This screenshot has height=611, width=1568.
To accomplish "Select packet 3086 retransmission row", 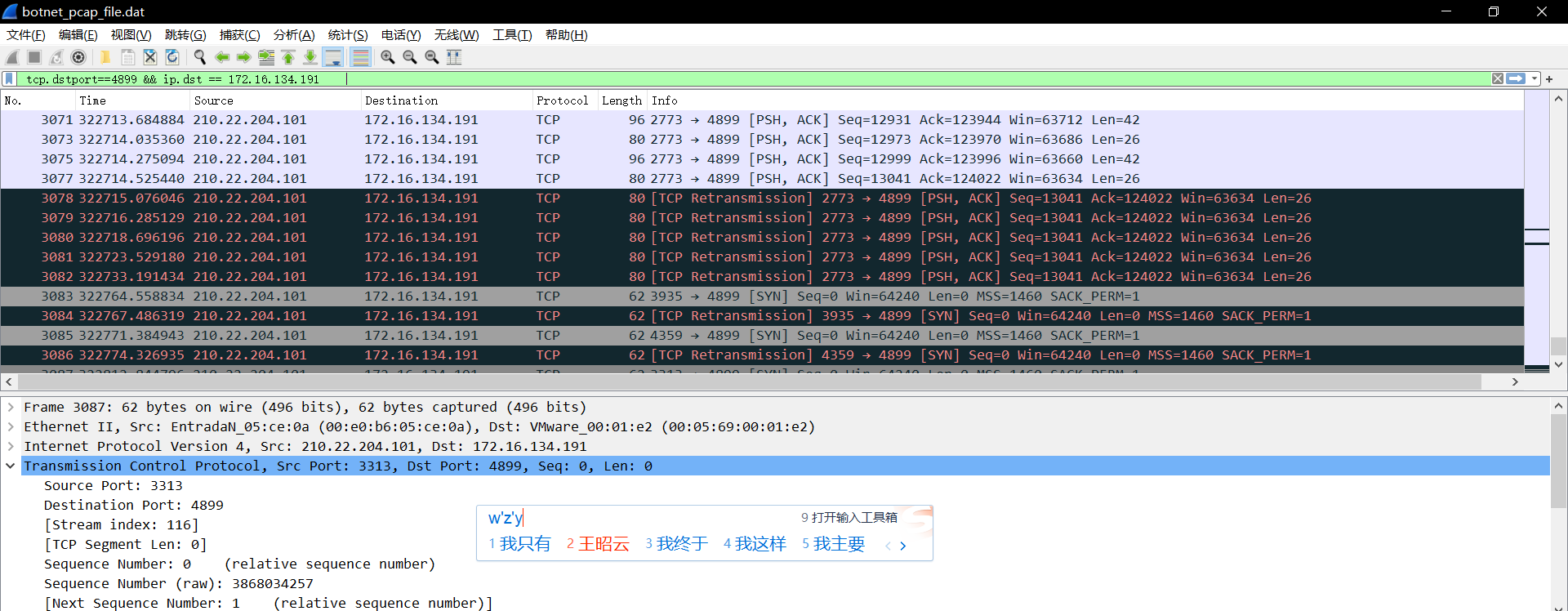I will click(762, 355).
